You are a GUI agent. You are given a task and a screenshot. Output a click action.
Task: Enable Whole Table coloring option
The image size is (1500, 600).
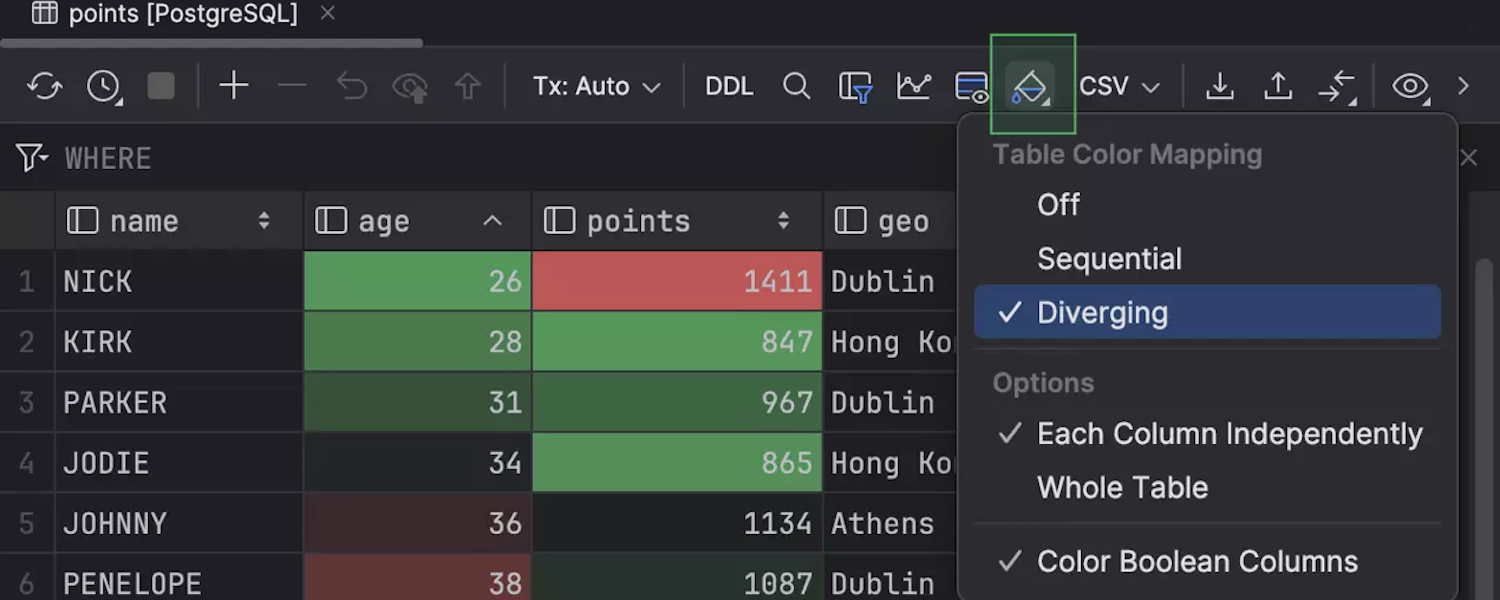pos(1122,487)
